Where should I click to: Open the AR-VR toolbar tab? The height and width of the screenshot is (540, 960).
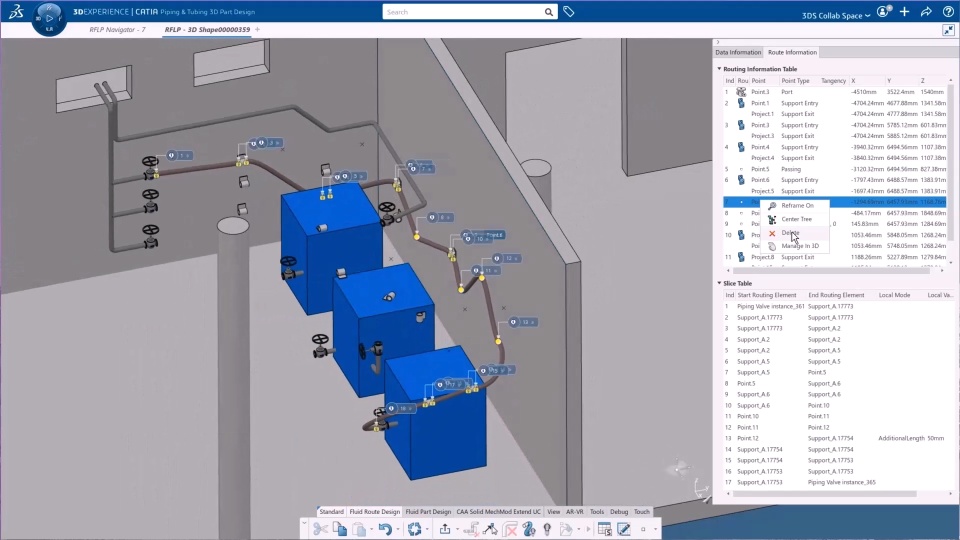574,512
